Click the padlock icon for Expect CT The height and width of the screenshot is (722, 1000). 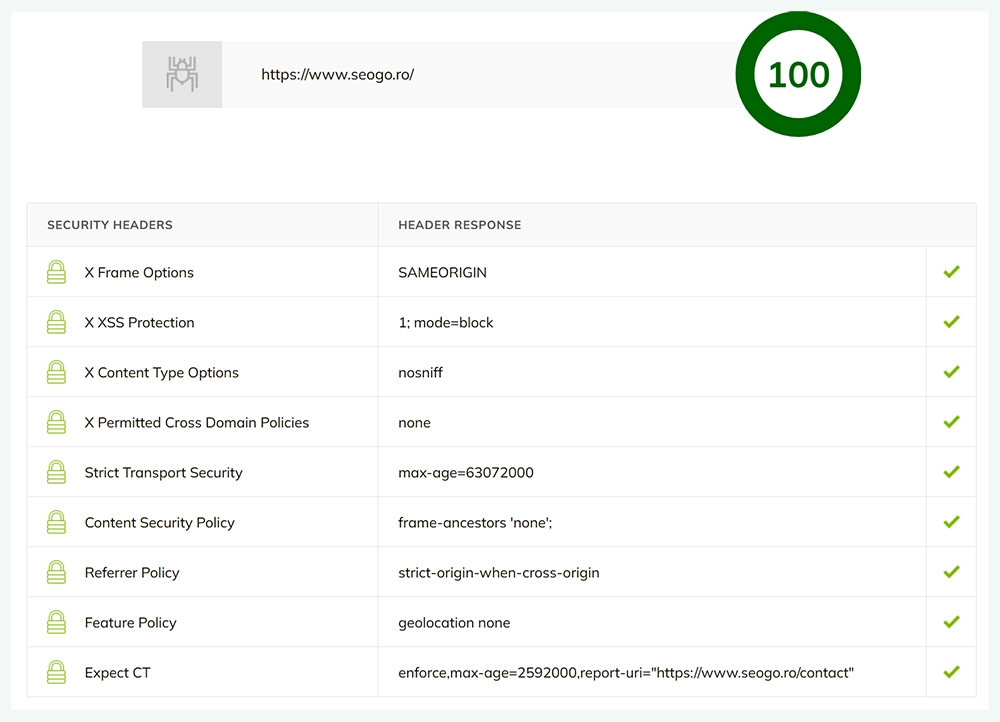pos(57,672)
